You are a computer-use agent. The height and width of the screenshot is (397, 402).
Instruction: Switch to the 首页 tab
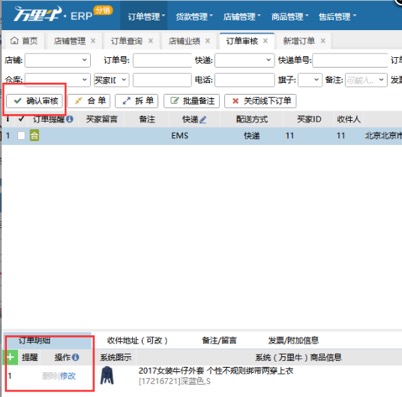point(24,41)
